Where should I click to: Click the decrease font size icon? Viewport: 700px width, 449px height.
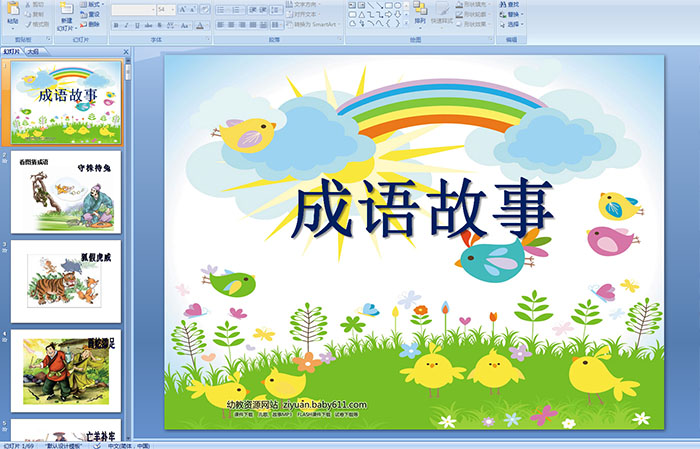pos(192,9)
